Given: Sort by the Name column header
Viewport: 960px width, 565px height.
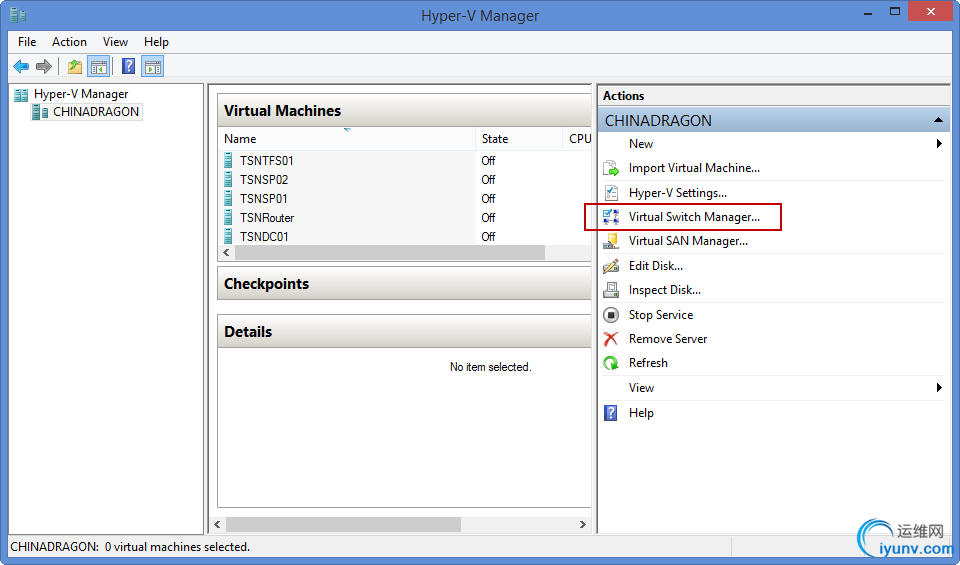Looking at the screenshot, I should point(347,139).
